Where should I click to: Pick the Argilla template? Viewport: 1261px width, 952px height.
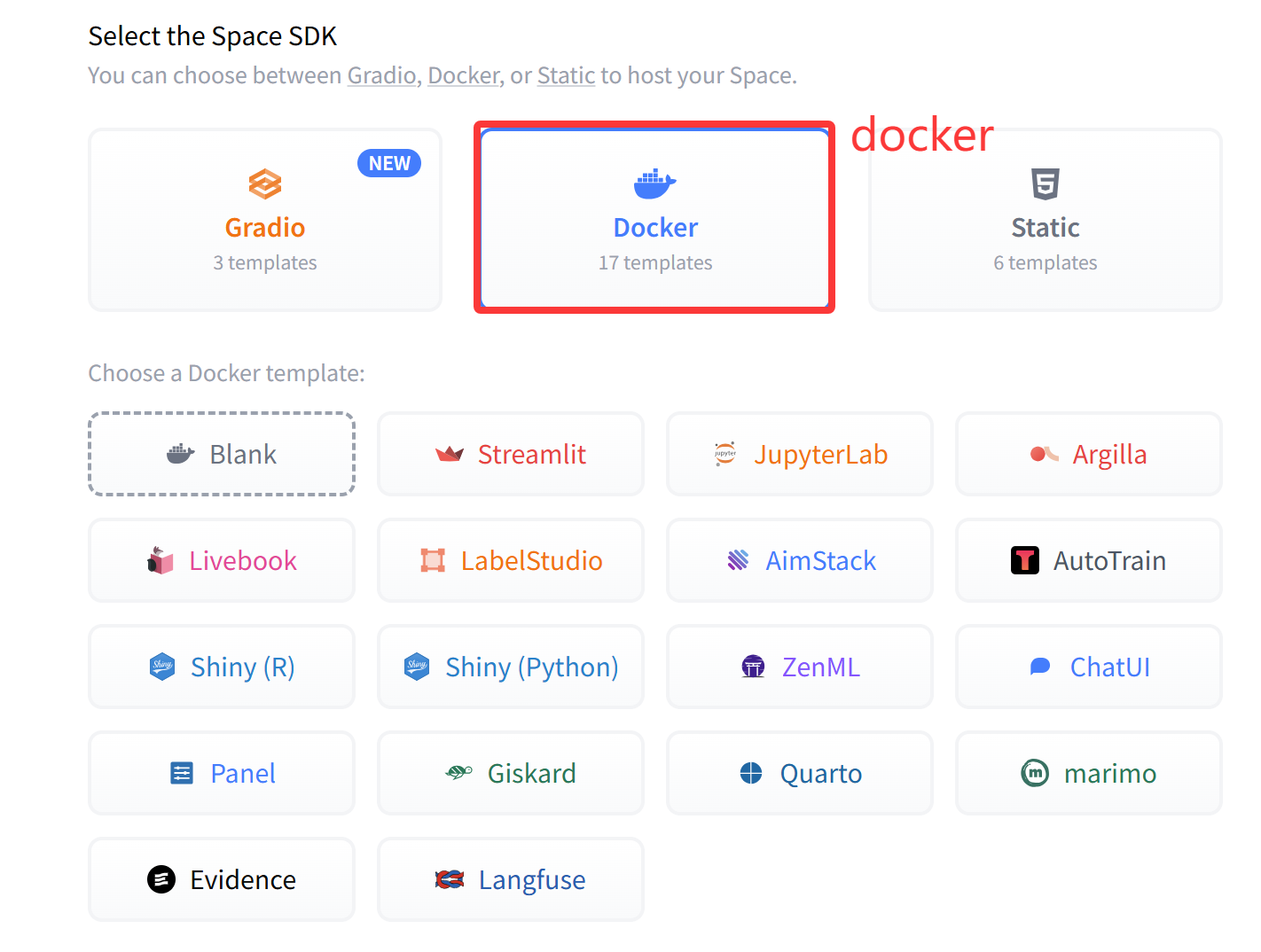(1089, 454)
